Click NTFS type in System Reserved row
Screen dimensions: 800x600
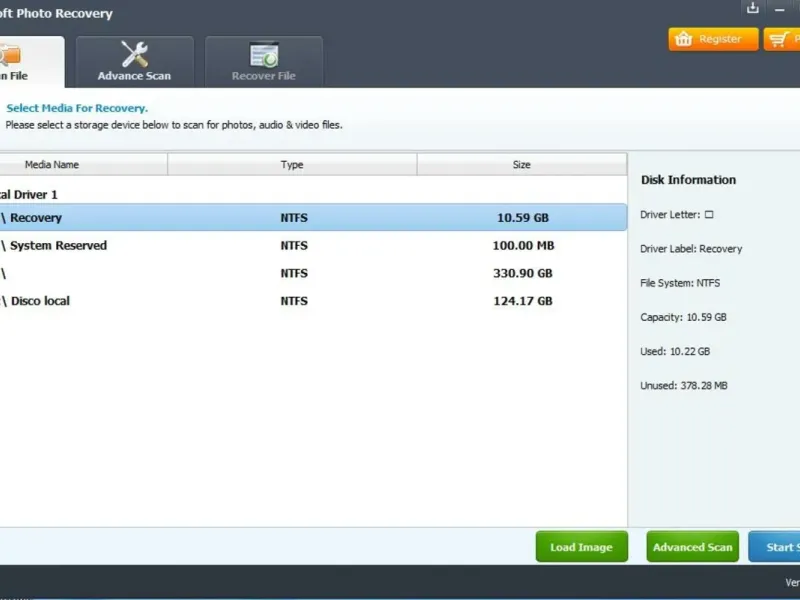294,245
